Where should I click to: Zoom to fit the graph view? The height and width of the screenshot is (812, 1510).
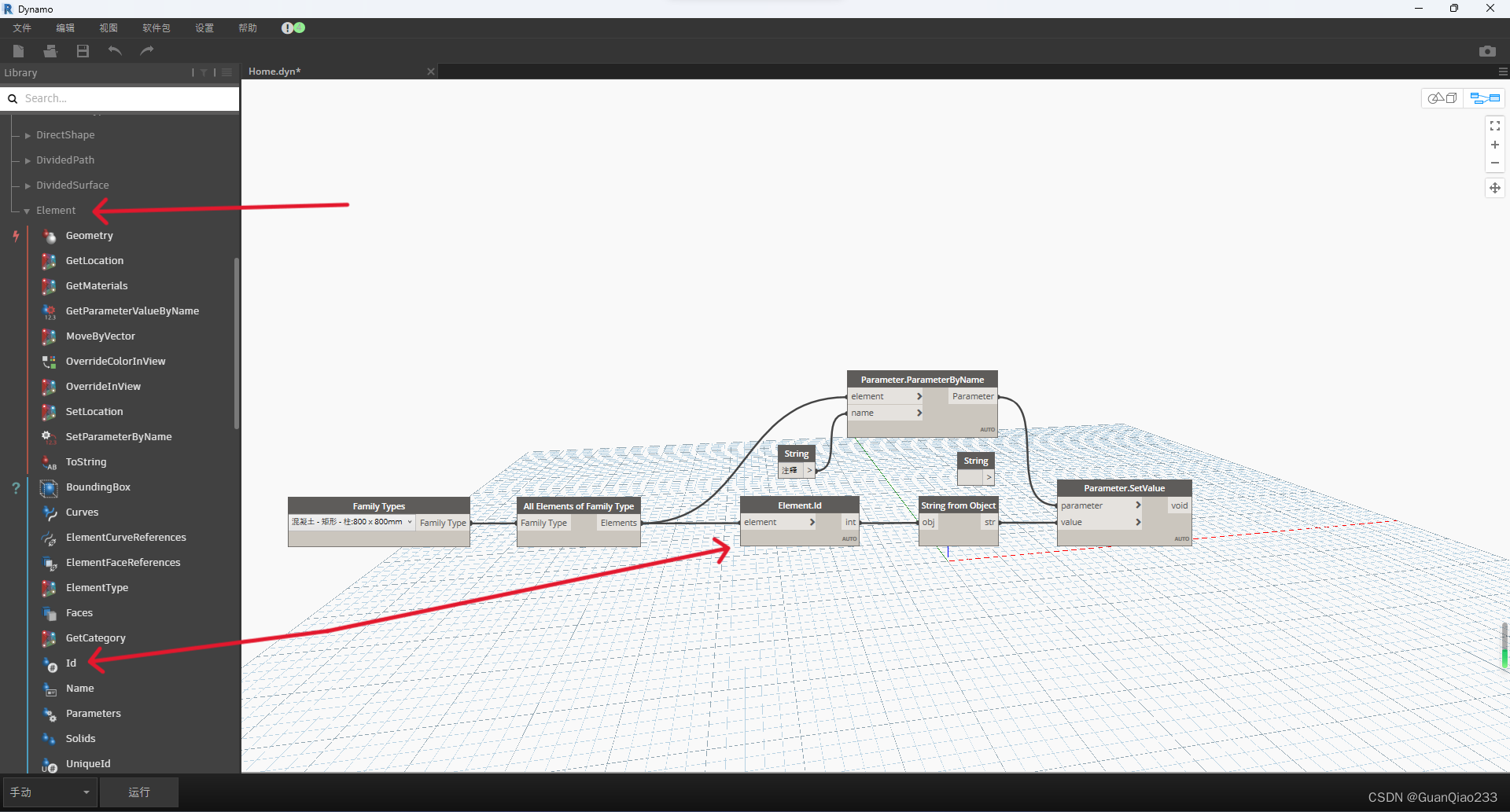(x=1495, y=125)
